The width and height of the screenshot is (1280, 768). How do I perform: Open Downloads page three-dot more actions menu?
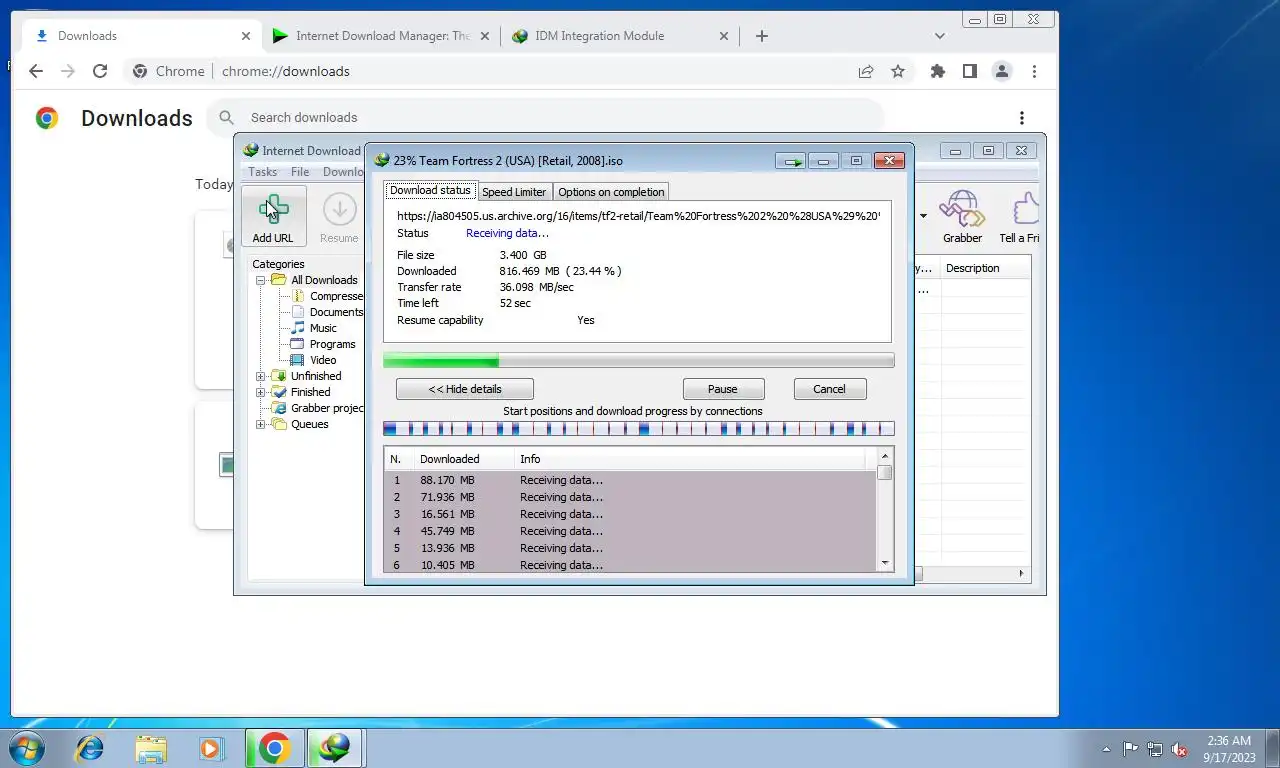pos(1021,118)
